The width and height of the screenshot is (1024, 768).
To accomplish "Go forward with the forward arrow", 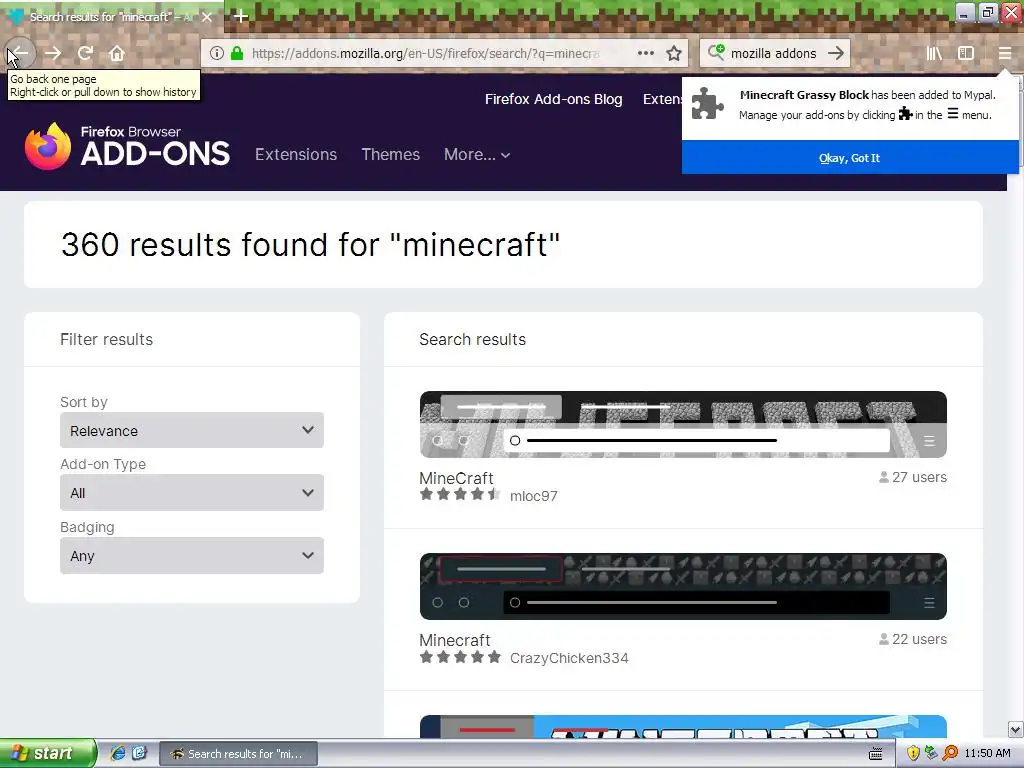I will [53, 54].
